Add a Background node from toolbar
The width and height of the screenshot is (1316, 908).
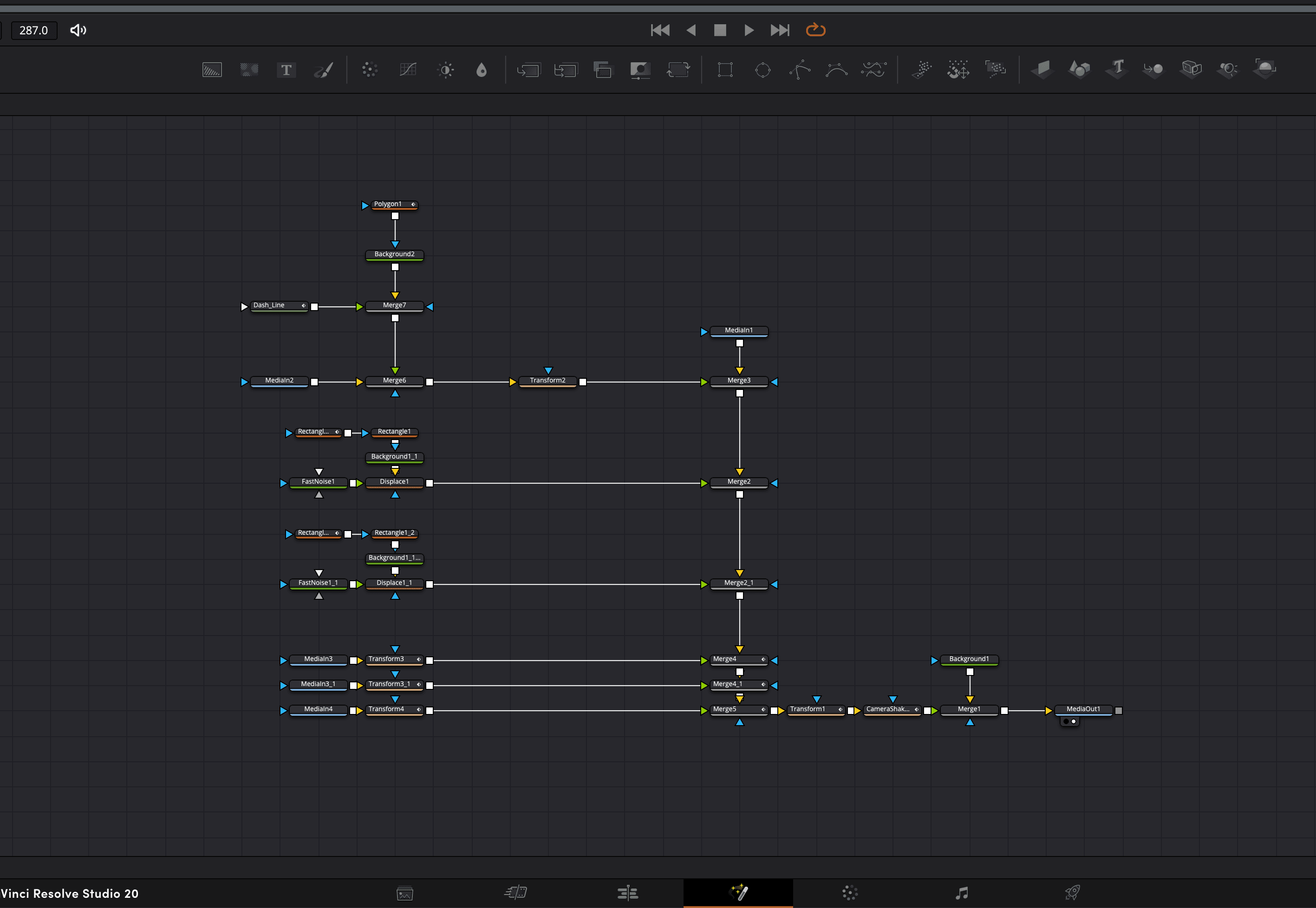212,70
